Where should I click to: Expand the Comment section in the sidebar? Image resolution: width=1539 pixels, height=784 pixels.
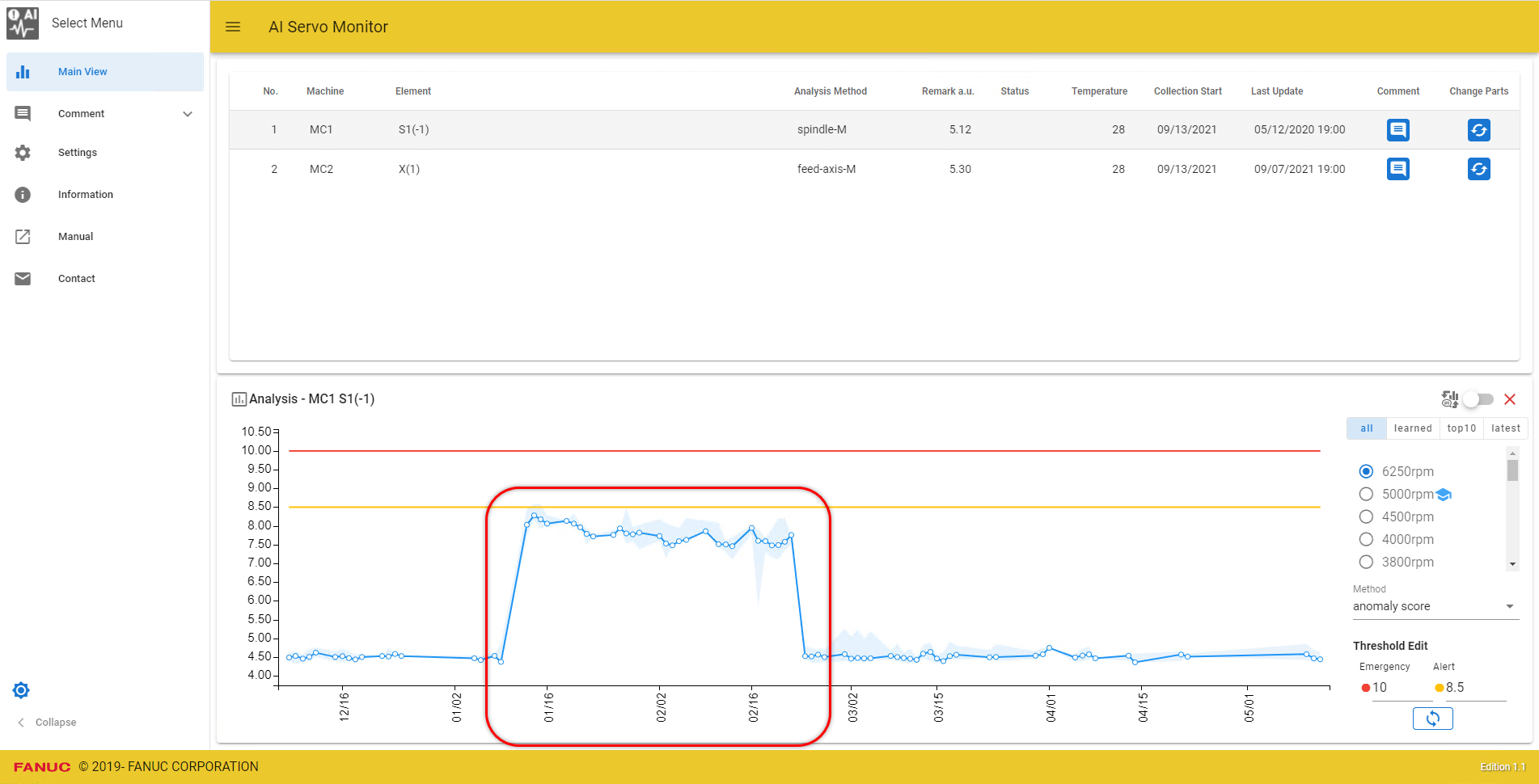point(188,113)
